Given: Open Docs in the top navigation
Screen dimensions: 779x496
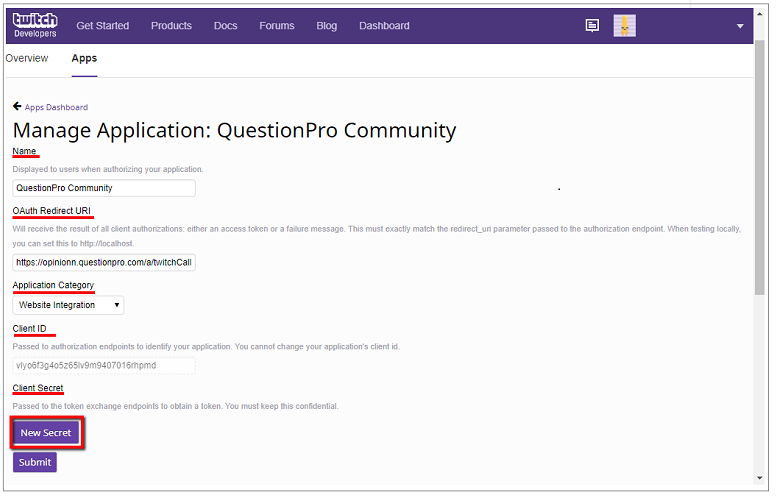Looking at the screenshot, I should (x=226, y=26).
